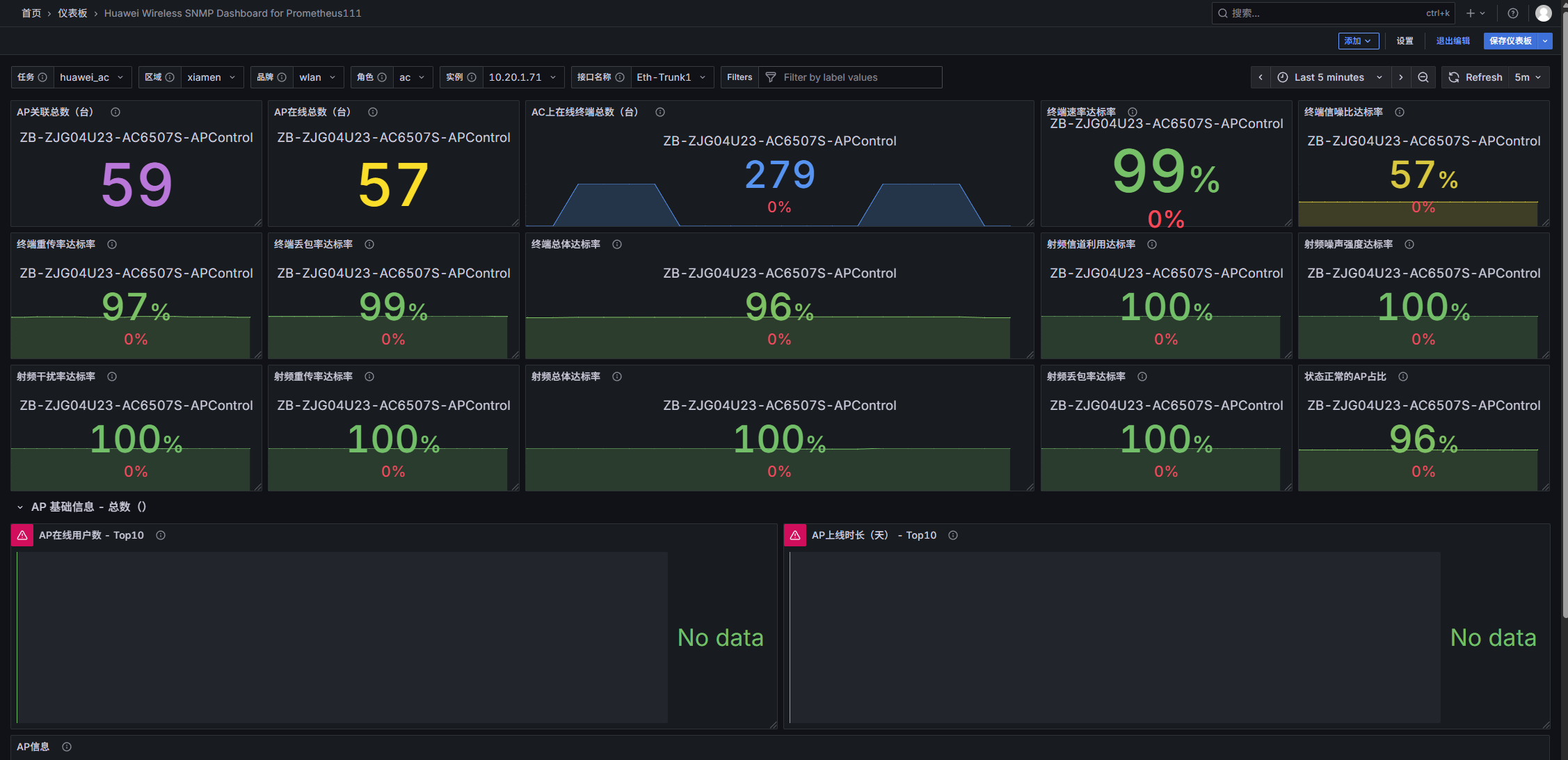Viewport: 1568px width, 760px height.
Task: Go to 仪表板 breadcrumb
Action: [x=72, y=13]
